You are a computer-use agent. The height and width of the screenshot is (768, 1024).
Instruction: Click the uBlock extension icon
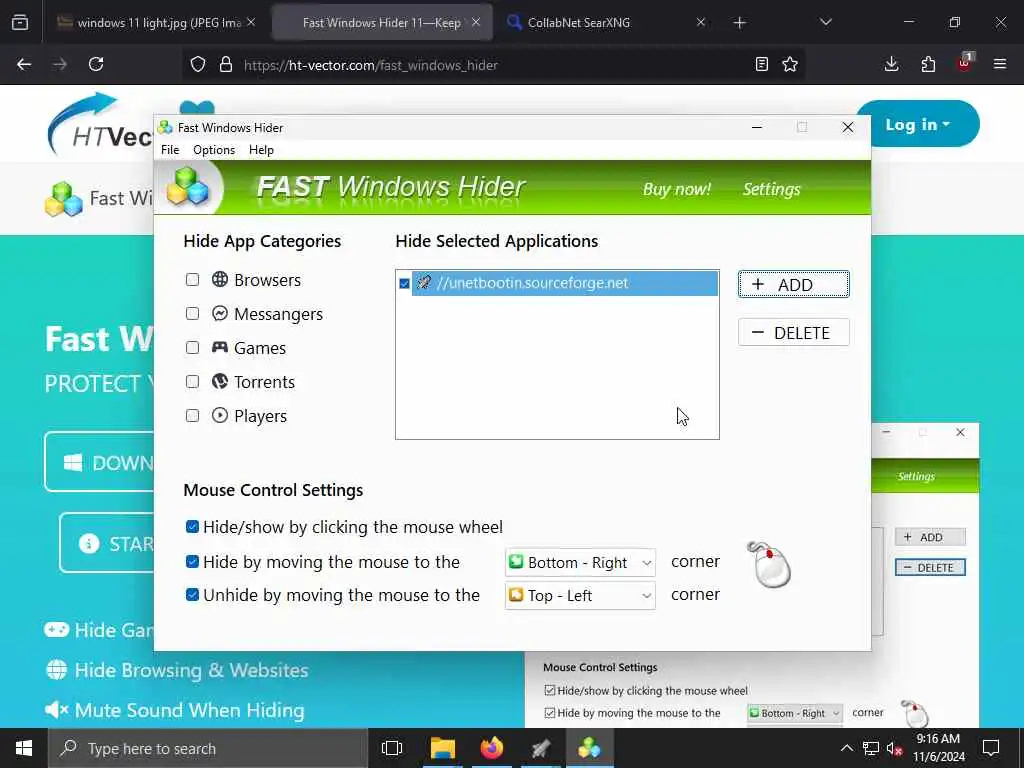click(964, 63)
